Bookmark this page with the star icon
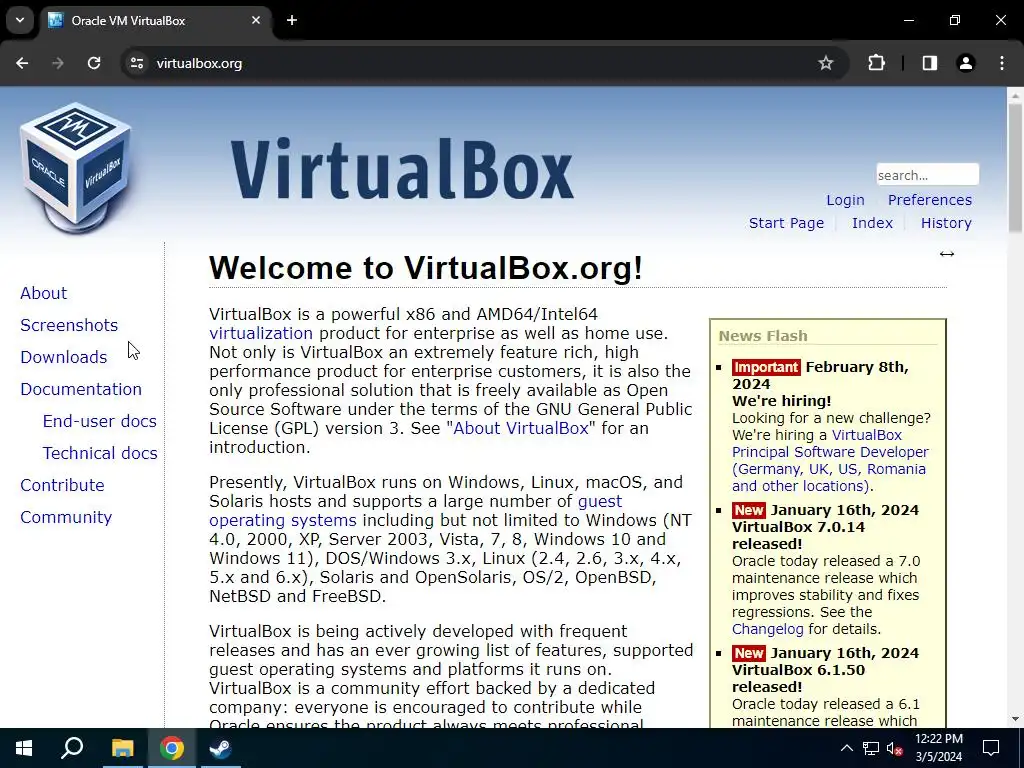This screenshot has width=1024, height=768. (x=825, y=63)
